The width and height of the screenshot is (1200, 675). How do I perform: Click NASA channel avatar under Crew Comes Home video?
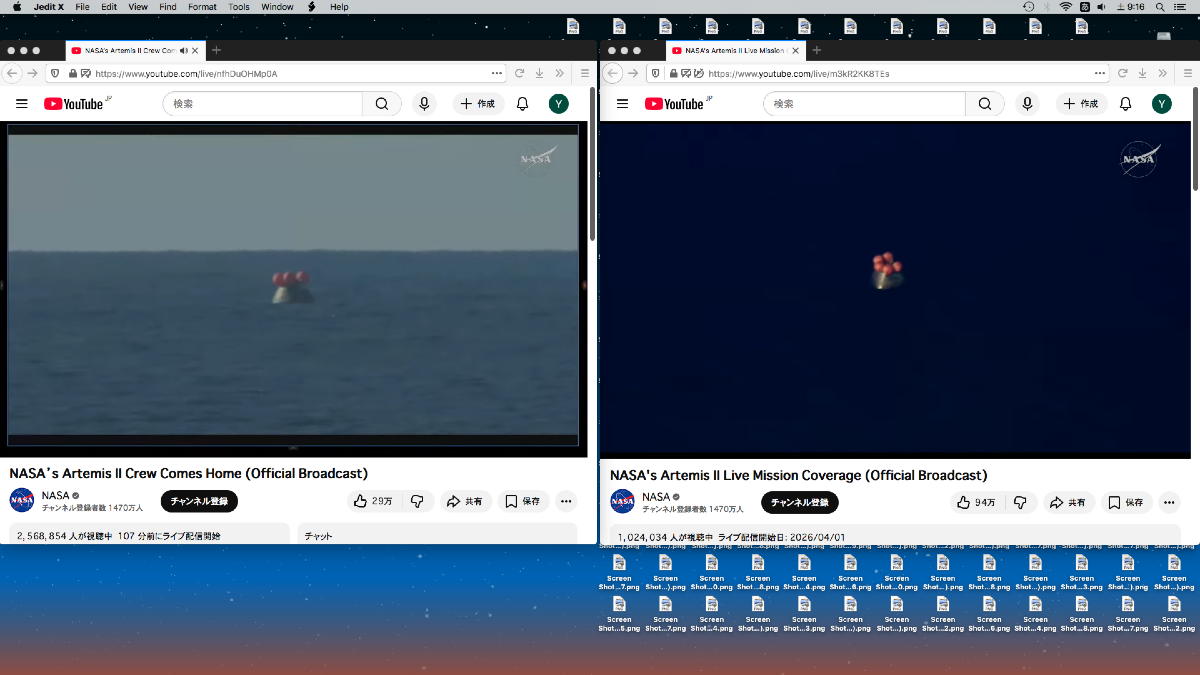click(x=22, y=501)
